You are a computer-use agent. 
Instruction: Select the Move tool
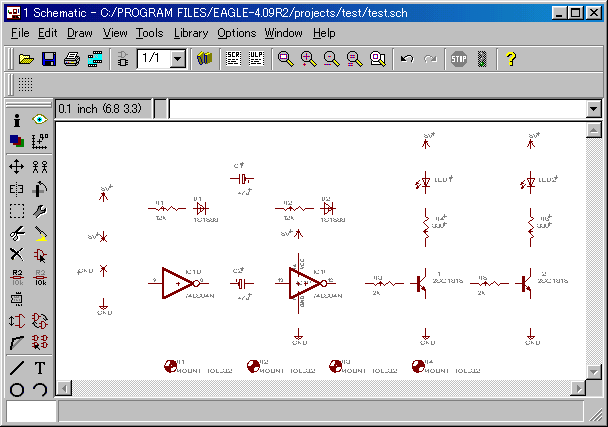[17, 167]
